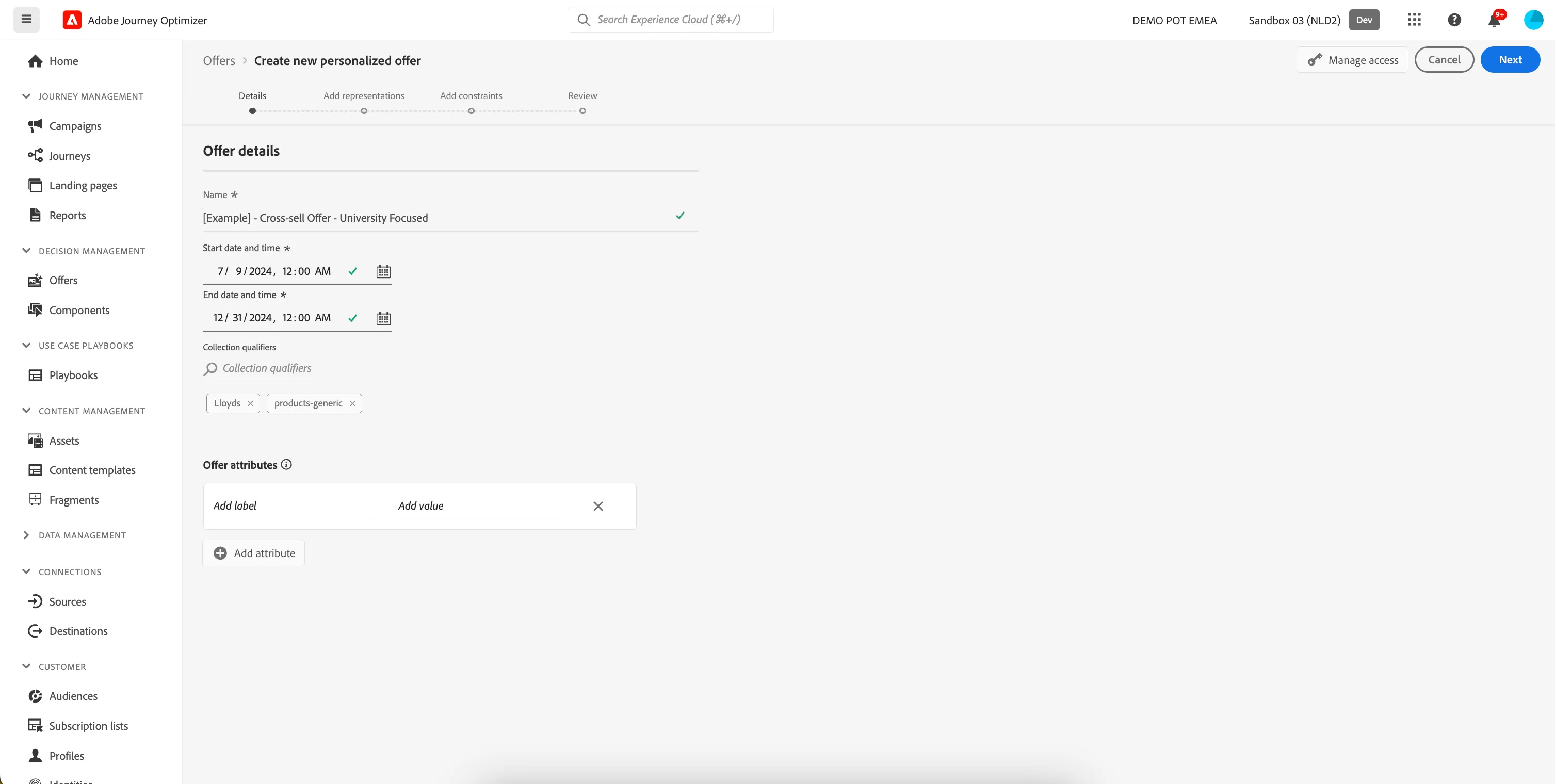
Task: Open the app switcher grid icon
Action: (x=1414, y=20)
